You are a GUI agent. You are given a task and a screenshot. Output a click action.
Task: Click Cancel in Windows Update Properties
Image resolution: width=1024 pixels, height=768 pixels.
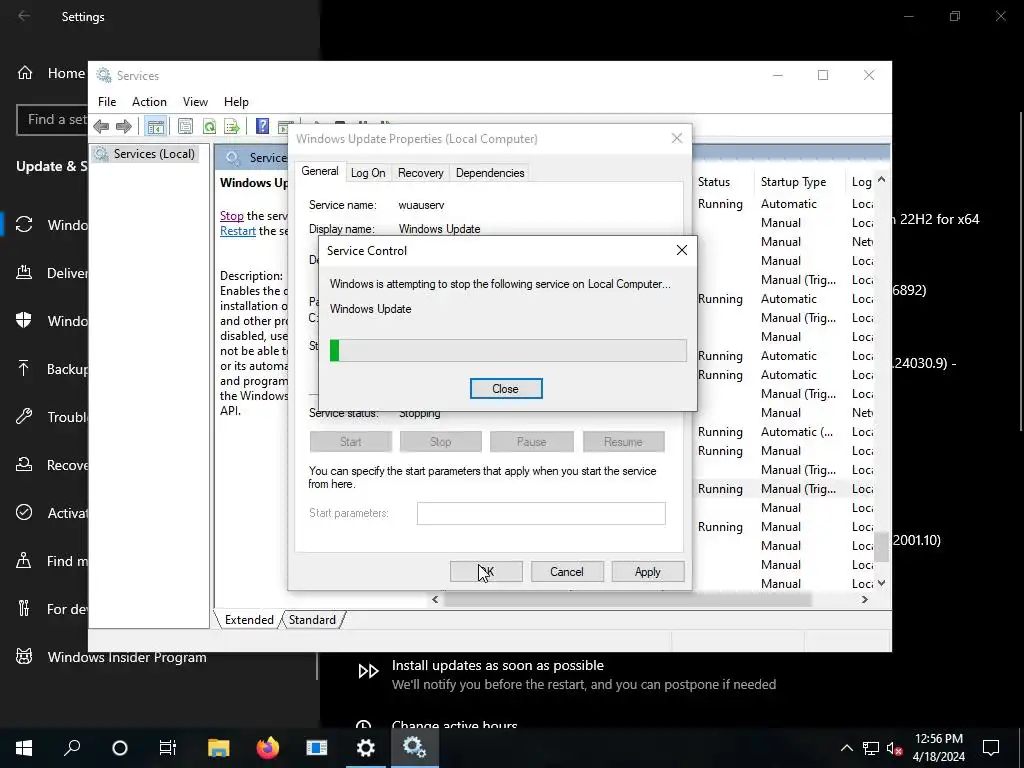567,571
